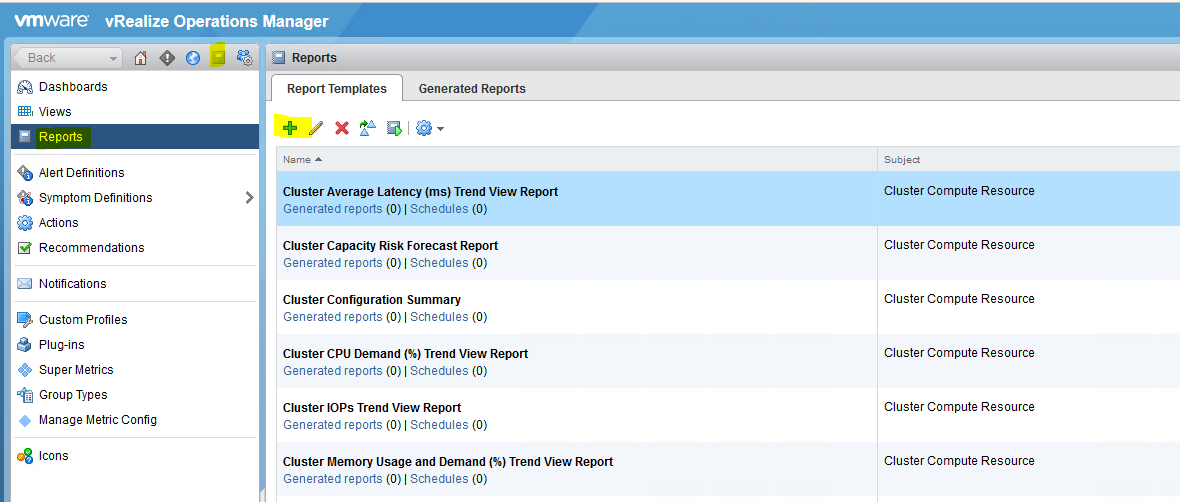Viewport: 1180px width, 502px height.
Task: Click the Reports panel header icon
Action: click(x=279, y=57)
